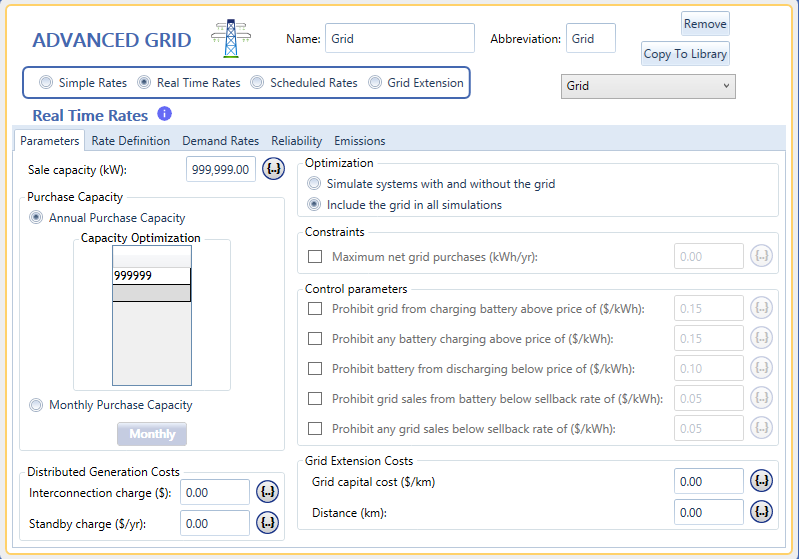Select Simulate systems with and without the grid
The width and height of the screenshot is (799, 559).
tap(432, 183)
